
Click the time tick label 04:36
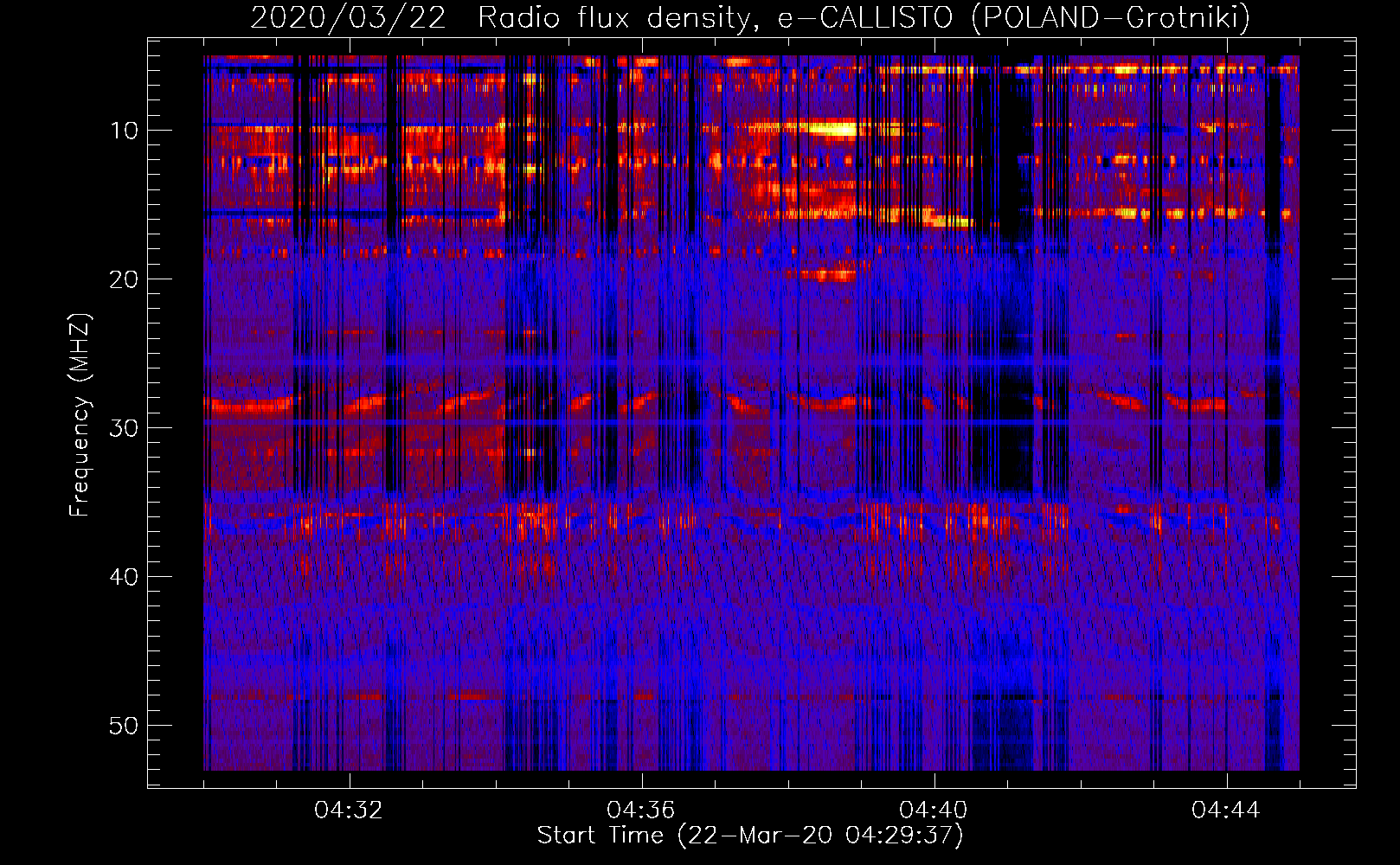pyautogui.click(x=641, y=811)
